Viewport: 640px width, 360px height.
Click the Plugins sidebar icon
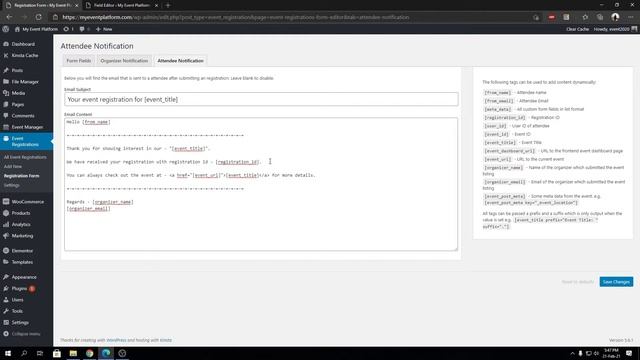pyautogui.click(x=6, y=288)
